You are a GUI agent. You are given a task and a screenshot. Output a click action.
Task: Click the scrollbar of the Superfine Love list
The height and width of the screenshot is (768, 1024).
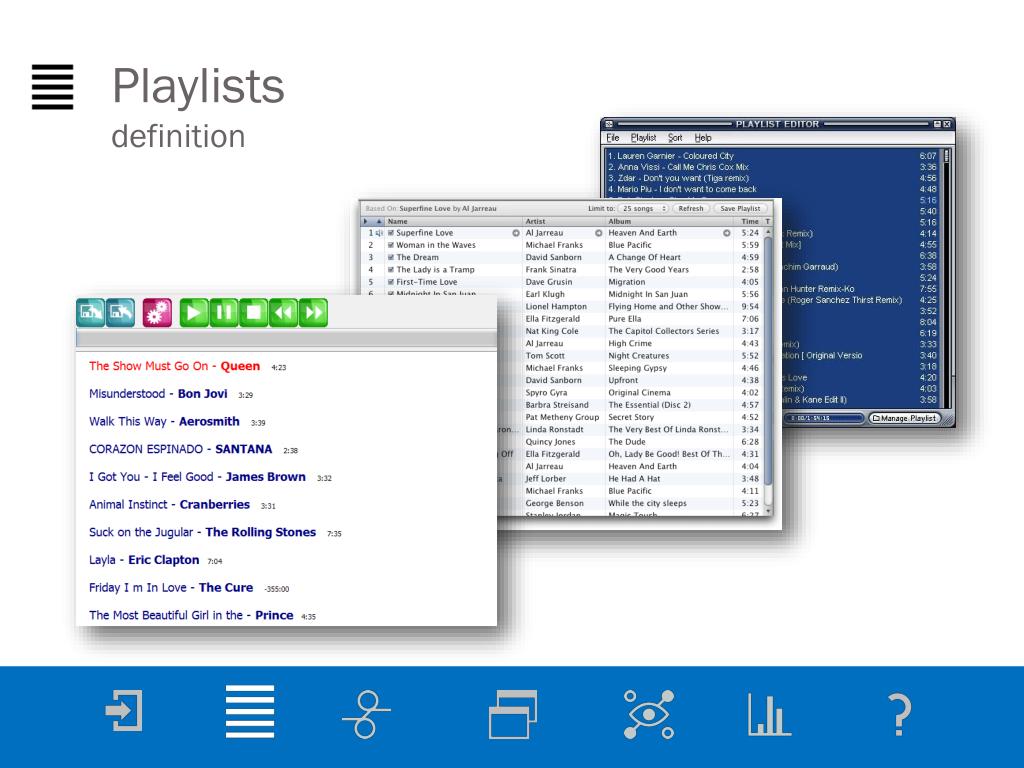pyautogui.click(x=768, y=371)
